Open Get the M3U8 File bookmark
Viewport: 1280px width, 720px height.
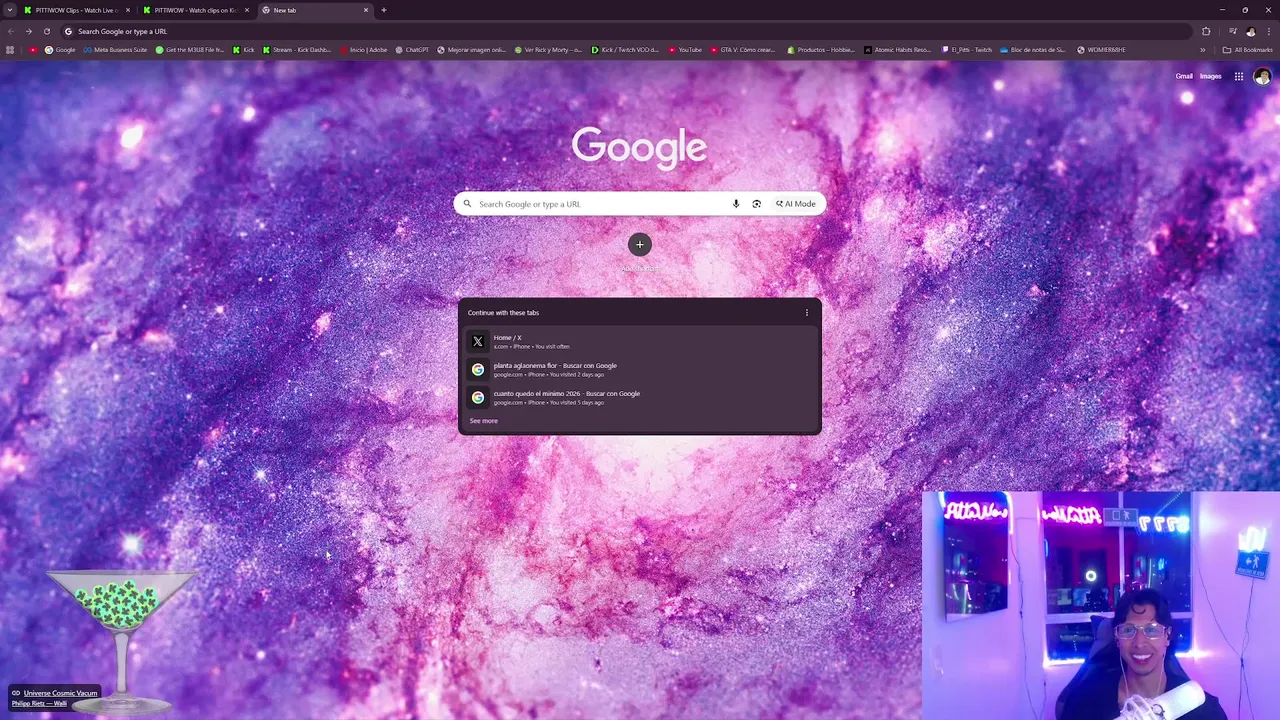(x=190, y=50)
